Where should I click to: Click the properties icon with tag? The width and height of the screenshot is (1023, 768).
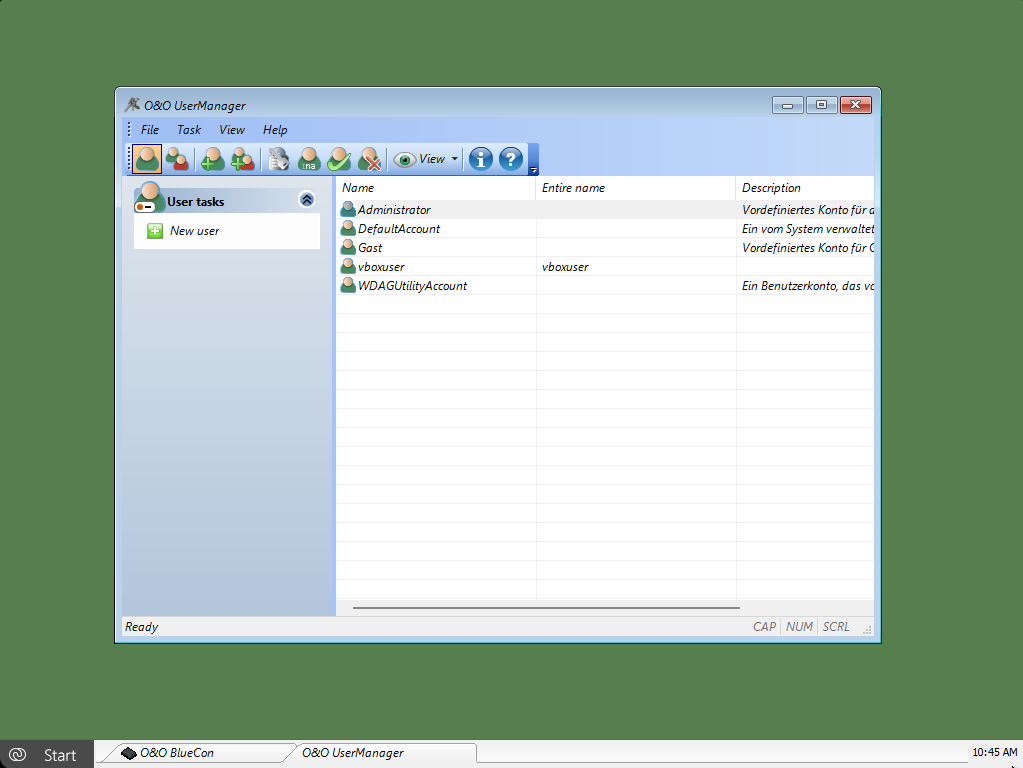[278, 159]
